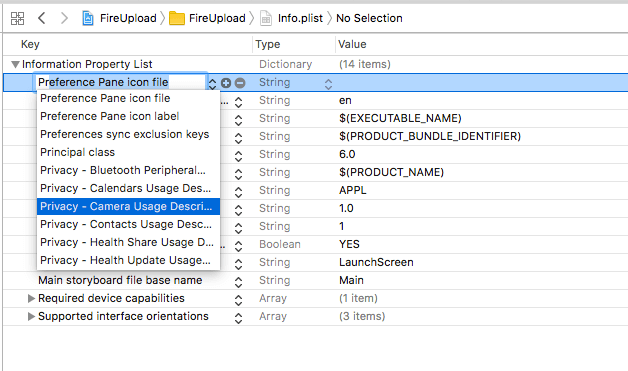Viewport: 628px width, 371px height.
Task: Click stepper on row with value 6.0
Action: point(238,156)
